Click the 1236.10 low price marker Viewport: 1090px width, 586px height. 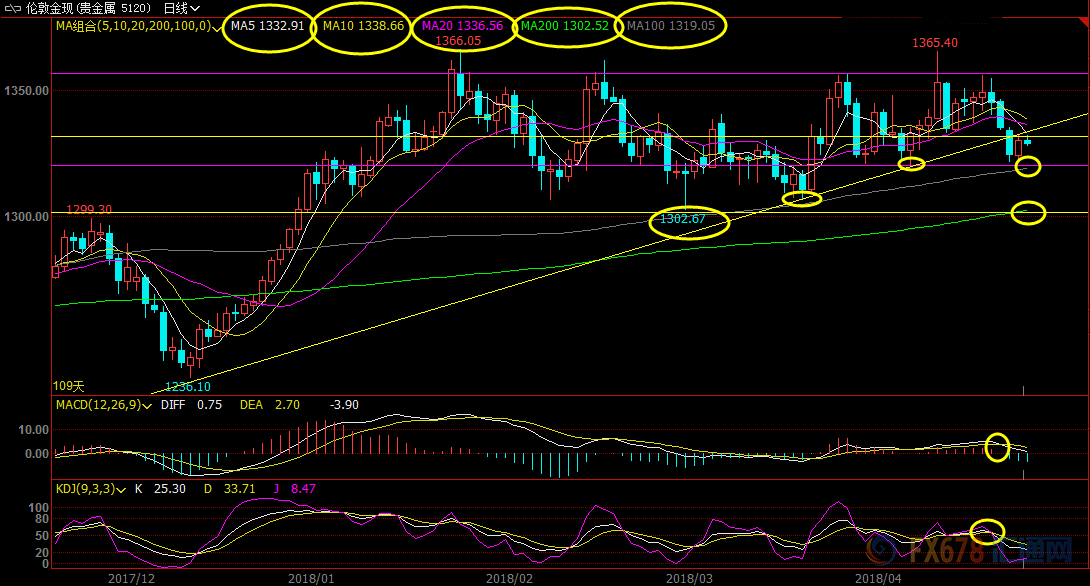[188, 386]
